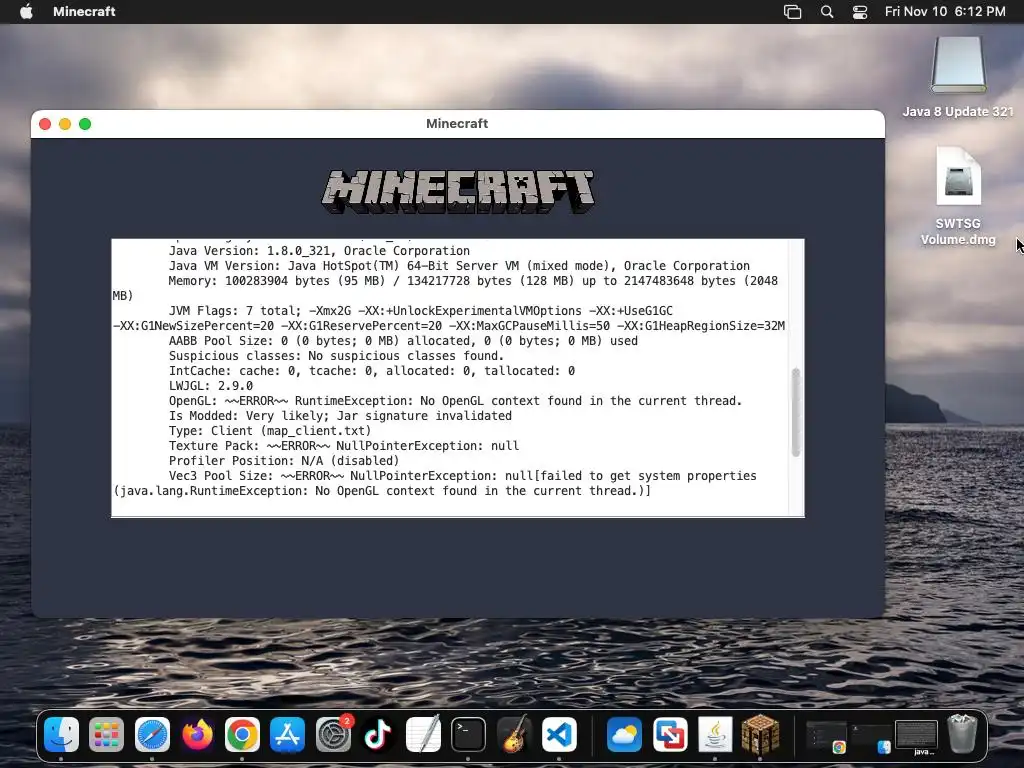Open System Preferences with the 2 badge

click(x=333, y=735)
